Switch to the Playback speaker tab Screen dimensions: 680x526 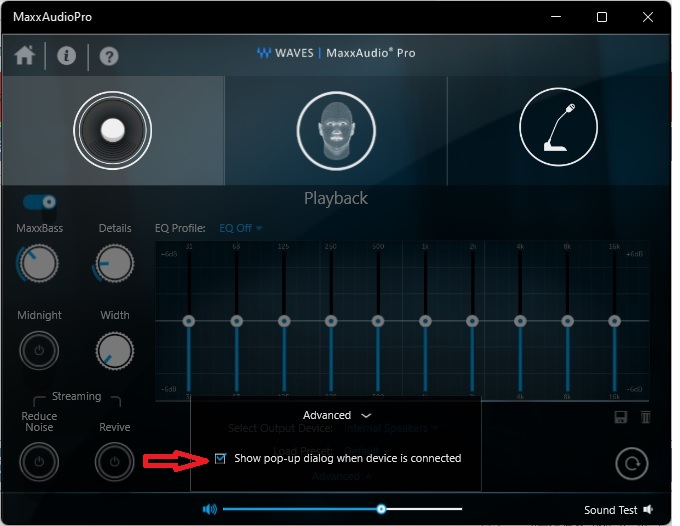pos(112,129)
